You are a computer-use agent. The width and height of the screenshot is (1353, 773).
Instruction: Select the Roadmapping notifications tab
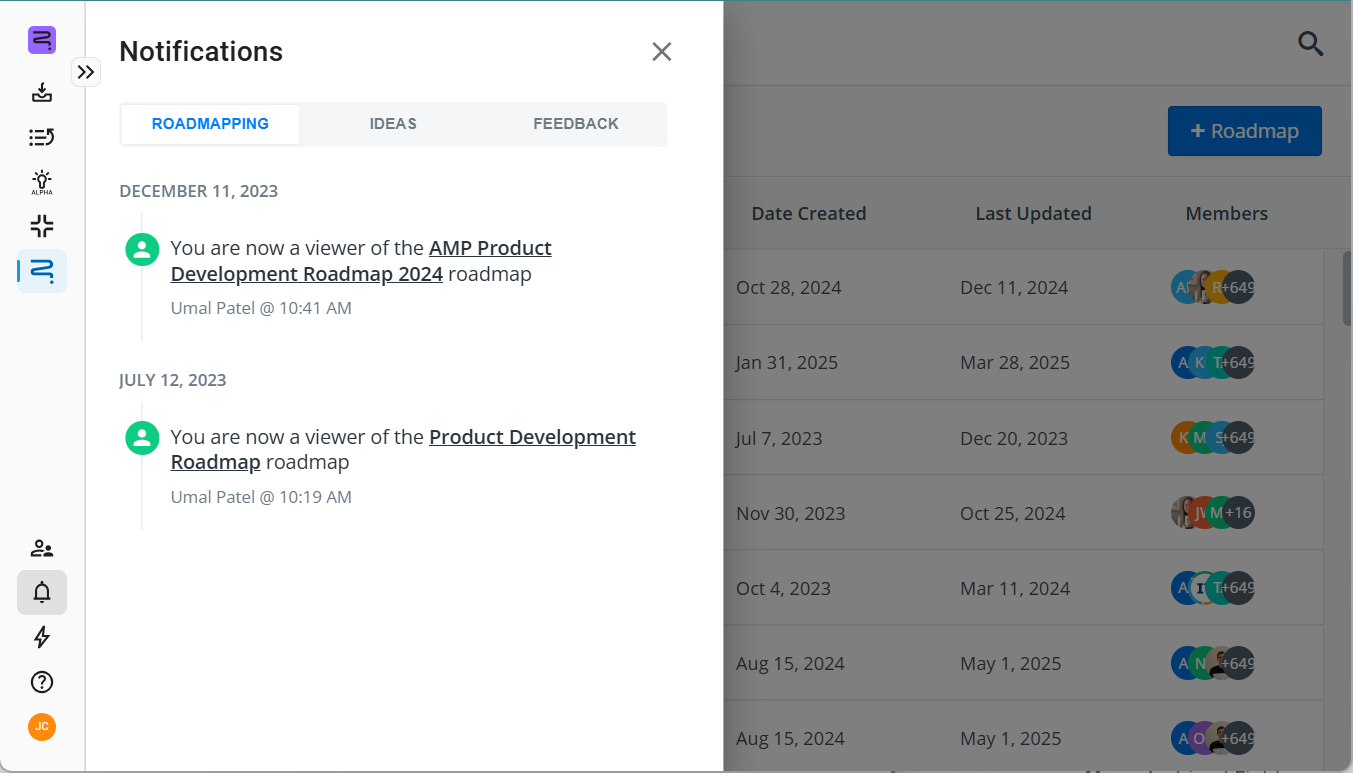click(x=210, y=124)
